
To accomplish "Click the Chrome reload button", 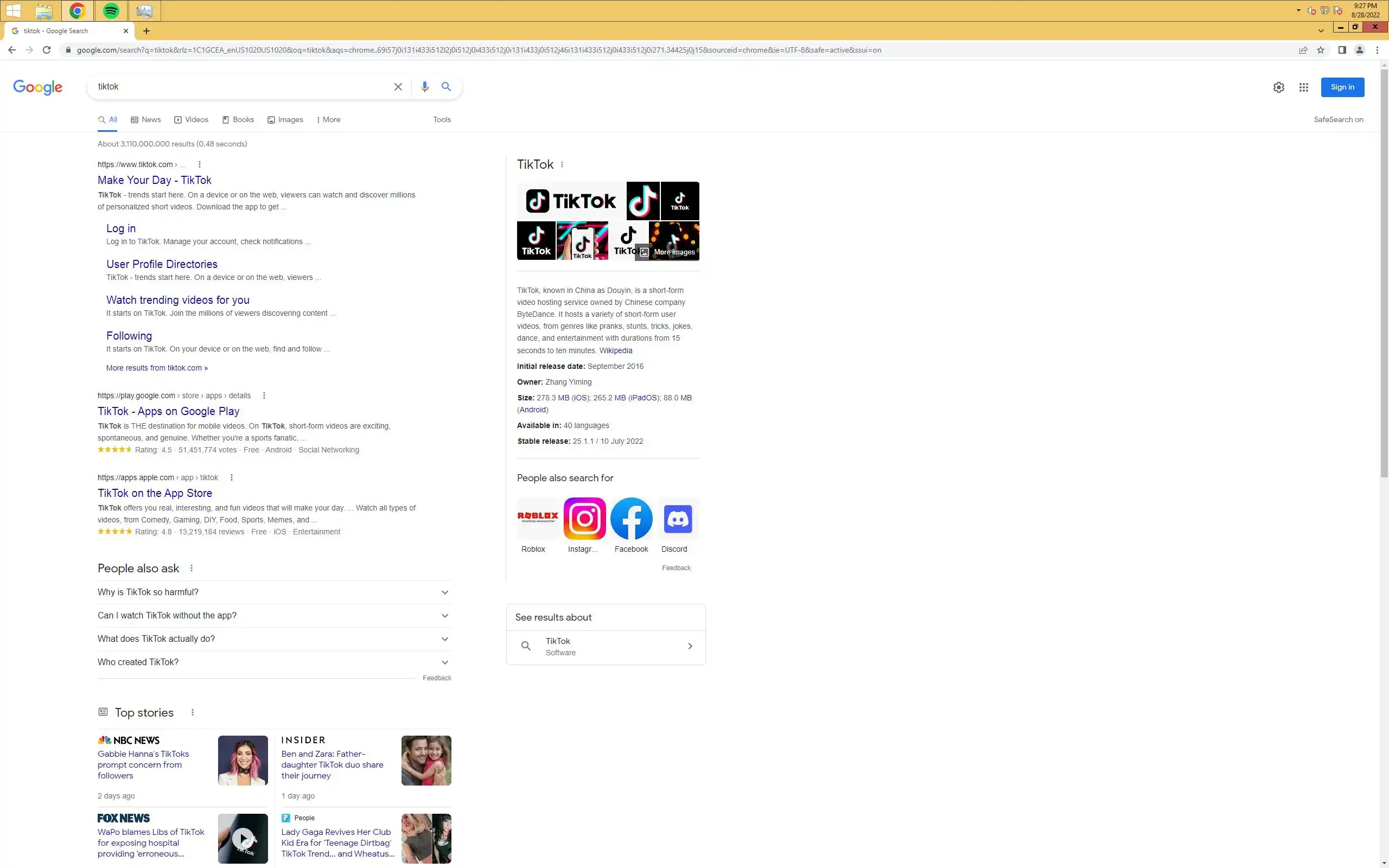I will point(47,50).
